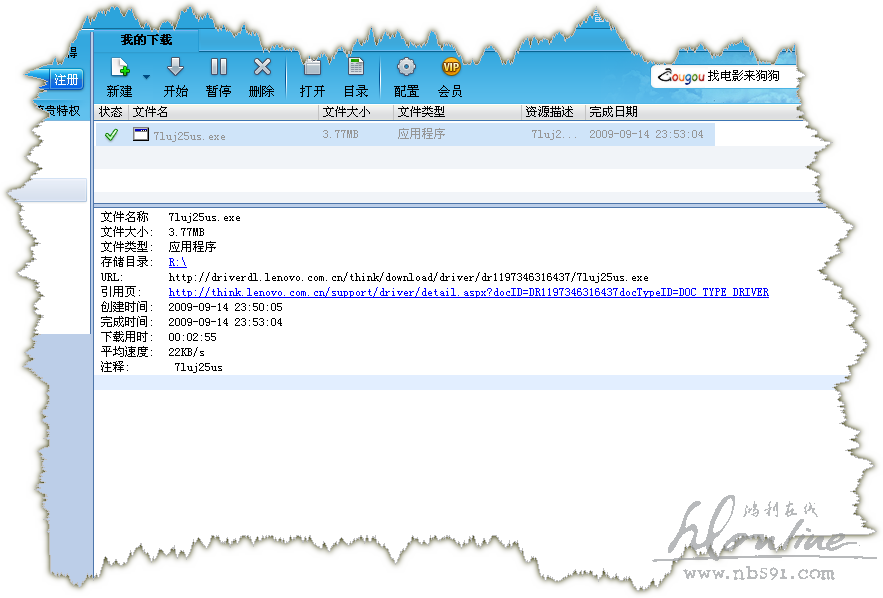Click the 注册 (Register) button
This screenshot has height=598, width=883.
click(x=67, y=80)
